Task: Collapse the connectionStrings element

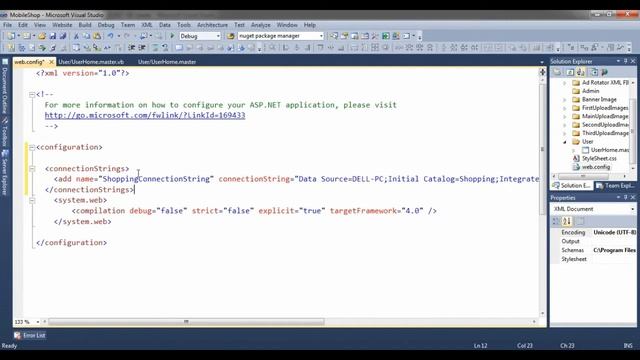Action: (32, 169)
